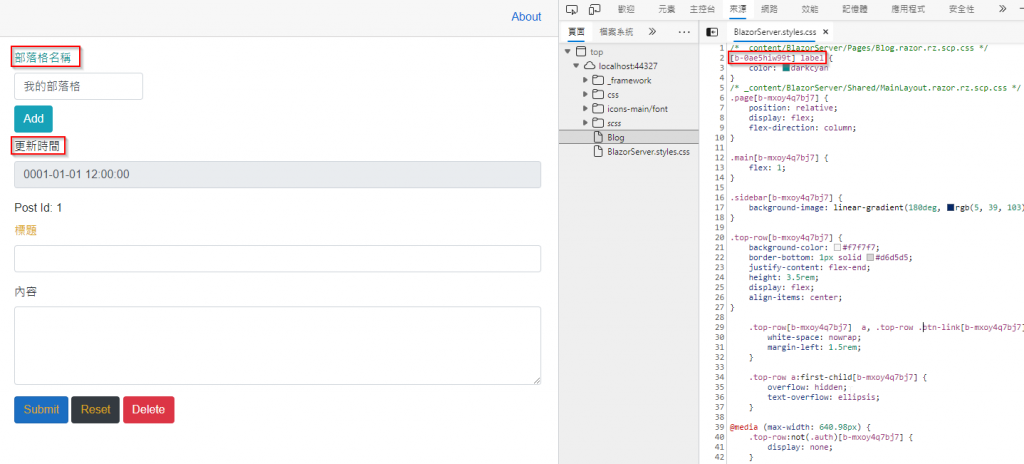
Task: Click the css folder icon
Action: [598, 95]
